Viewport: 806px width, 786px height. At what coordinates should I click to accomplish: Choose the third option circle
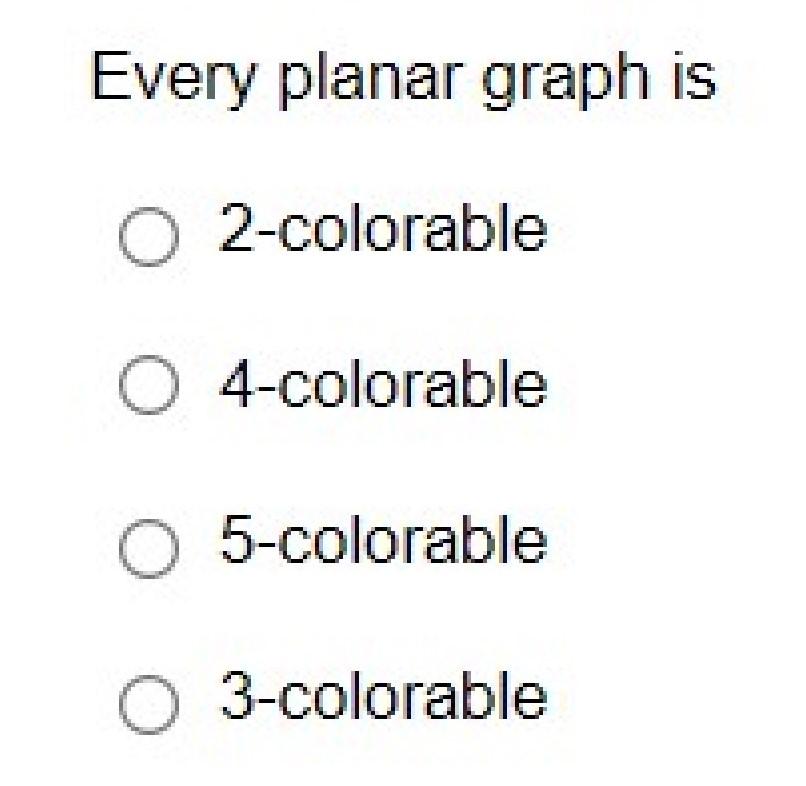coord(149,549)
